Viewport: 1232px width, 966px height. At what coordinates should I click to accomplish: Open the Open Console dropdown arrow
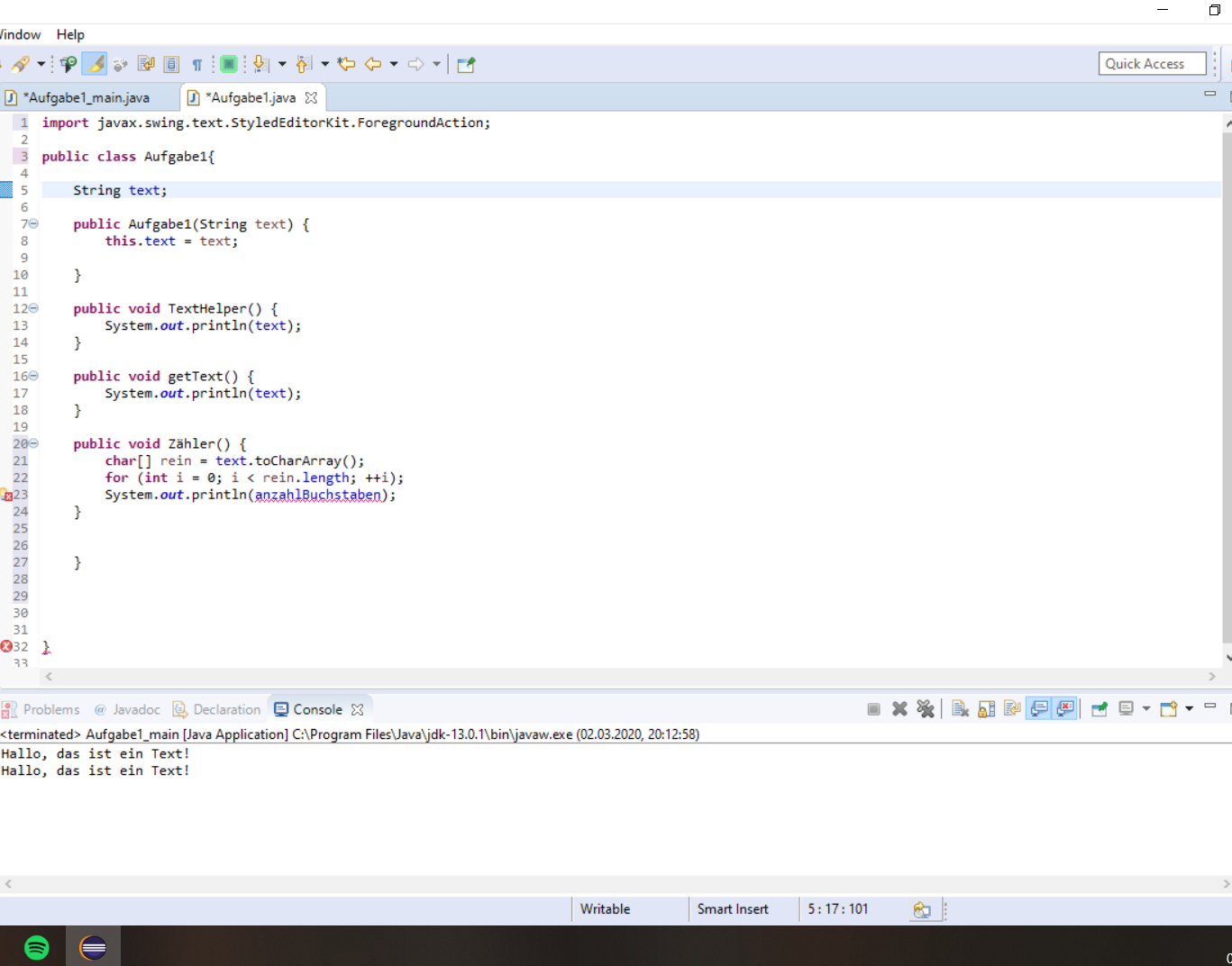coord(1189,708)
